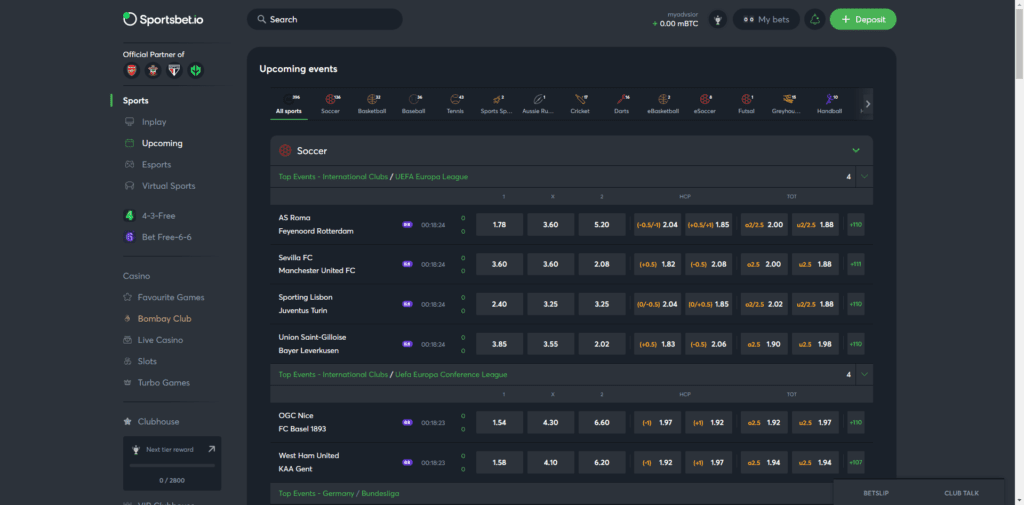The image size is (1024, 505).
Task: Bet on Sporting v Juventus draw at 3.25
Action: coord(551,304)
